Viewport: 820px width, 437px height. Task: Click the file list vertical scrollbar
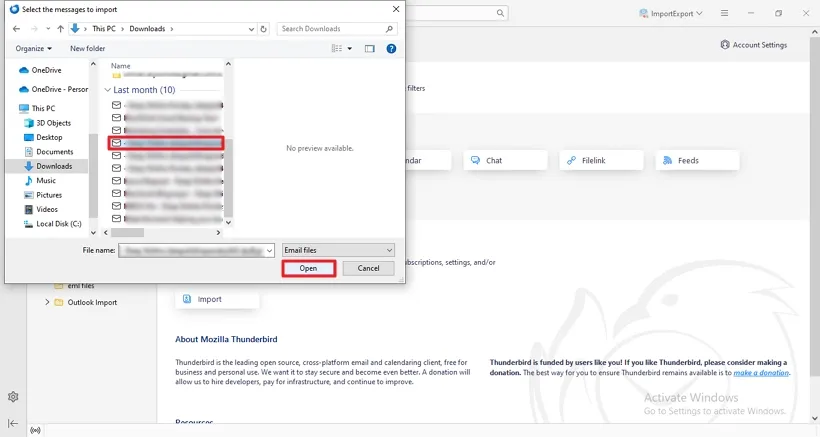click(x=228, y=178)
